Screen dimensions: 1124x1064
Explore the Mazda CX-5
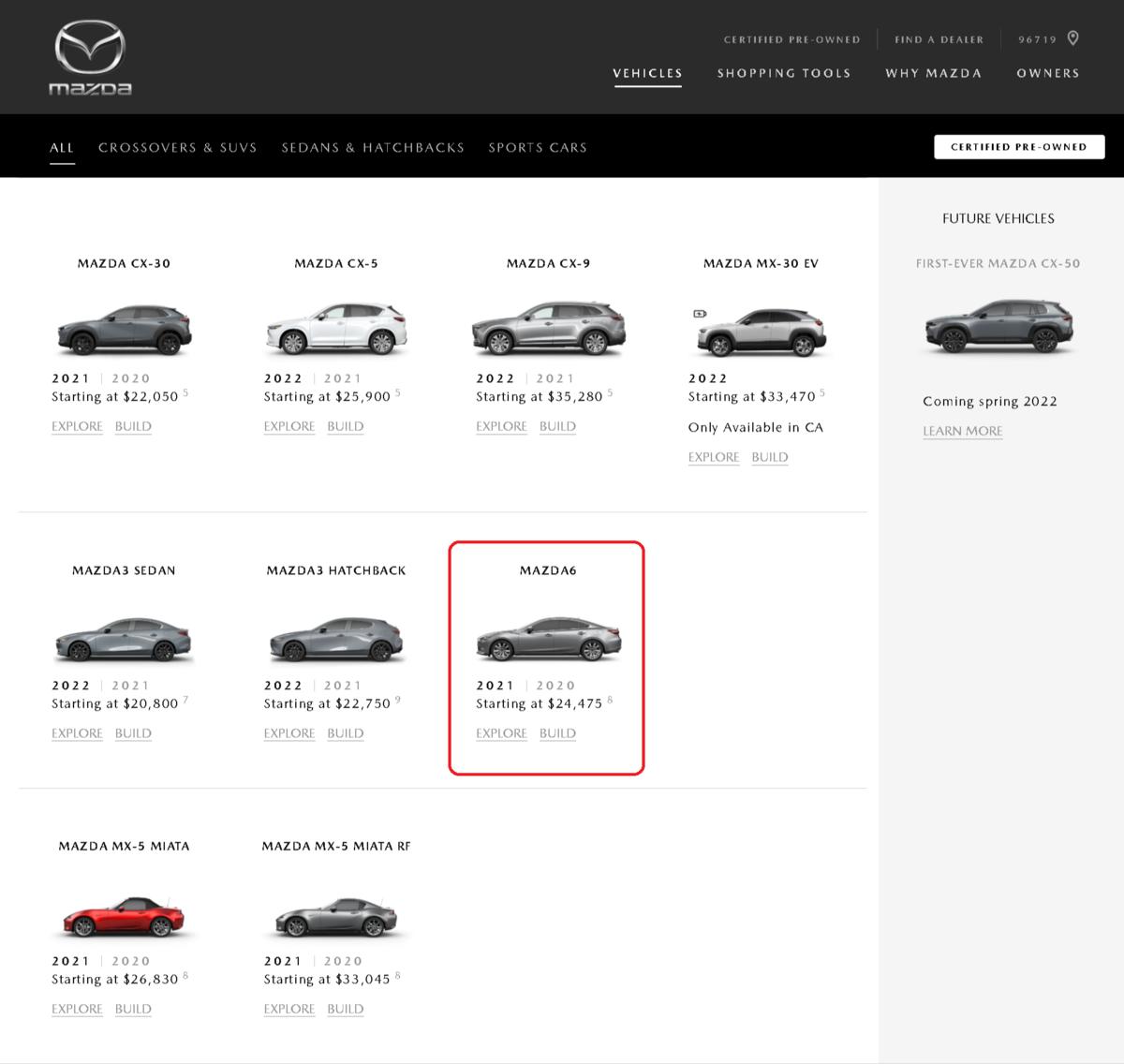tap(289, 426)
